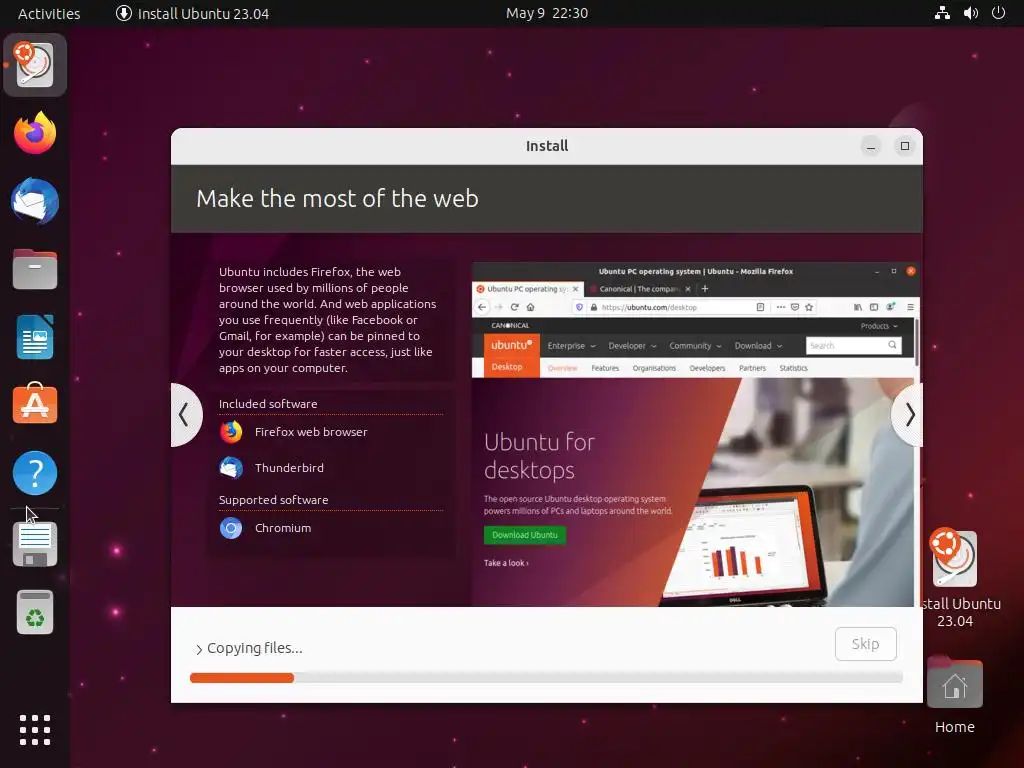
Task: Click the green Download Ubuntu button
Action: [x=524, y=535]
